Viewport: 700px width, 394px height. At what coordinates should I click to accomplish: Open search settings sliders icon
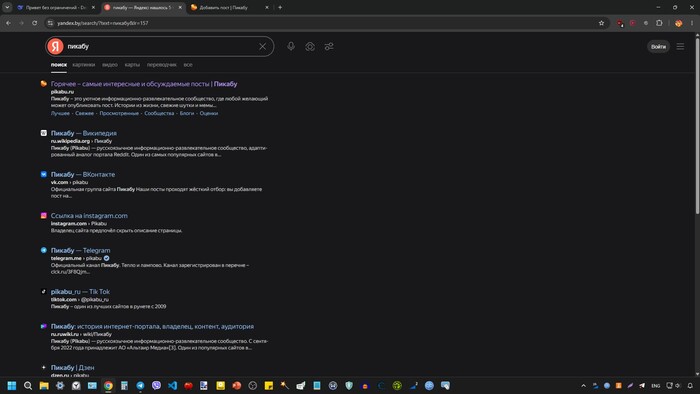[329, 46]
